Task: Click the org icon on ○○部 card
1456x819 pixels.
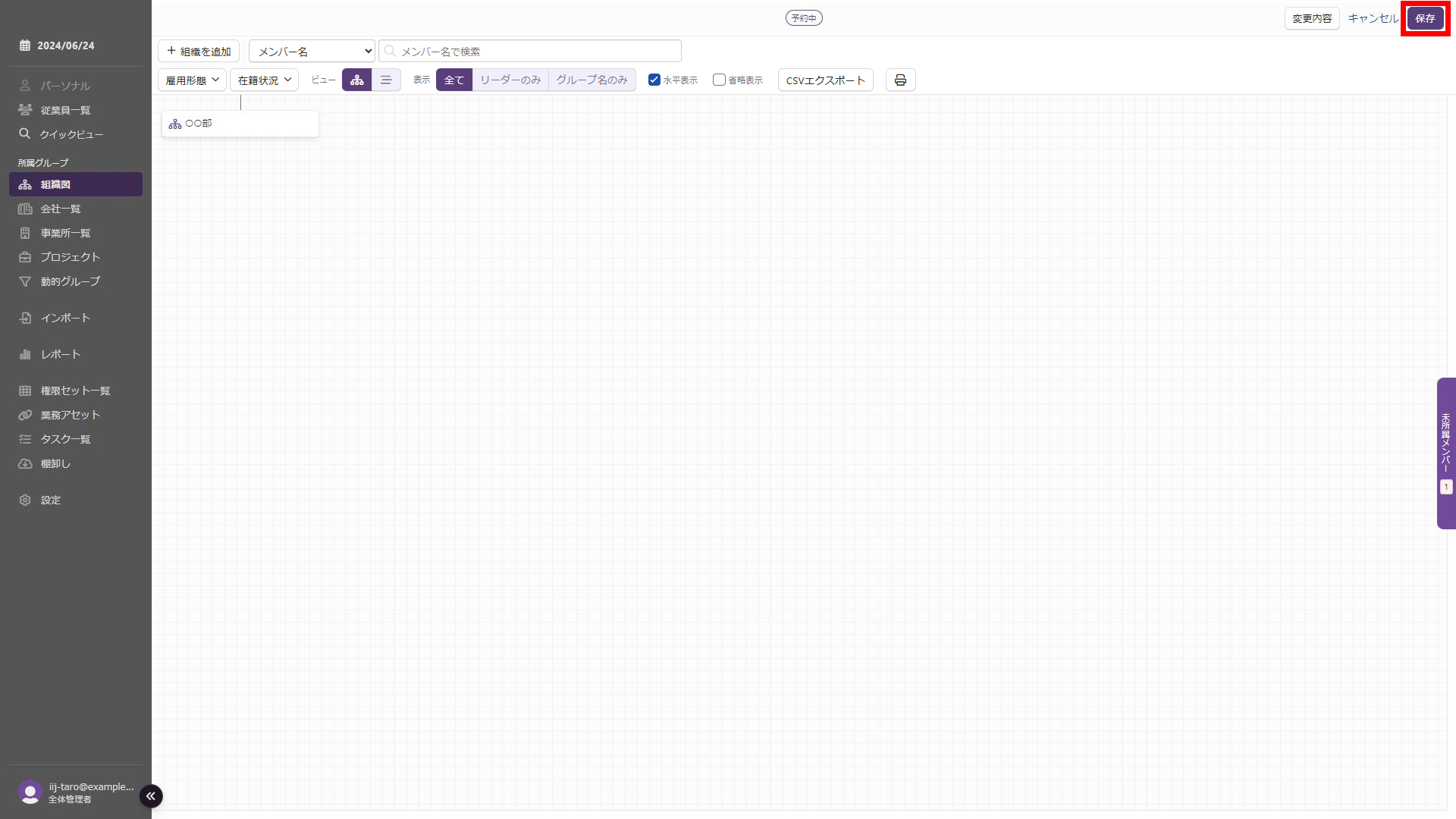Action: 175,124
